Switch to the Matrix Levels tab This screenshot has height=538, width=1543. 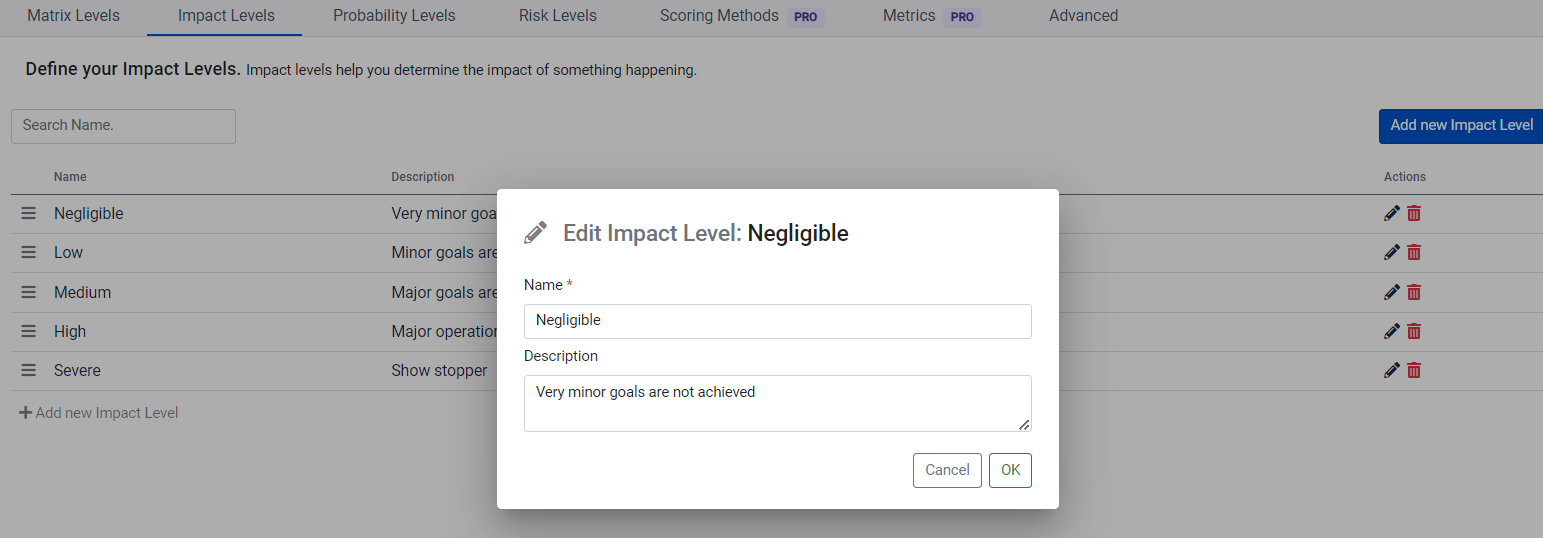[73, 16]
